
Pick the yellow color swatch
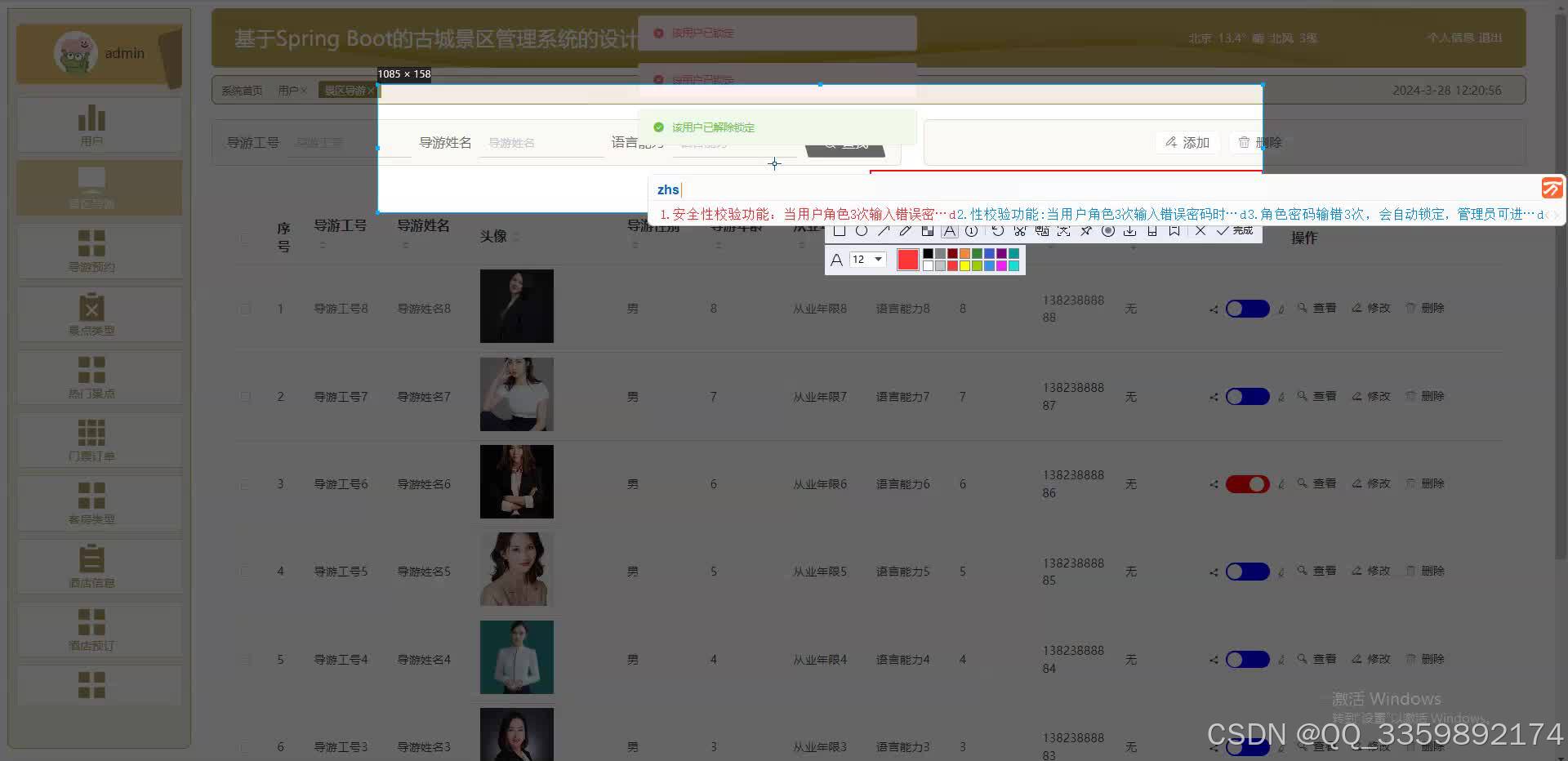(964, 265)
